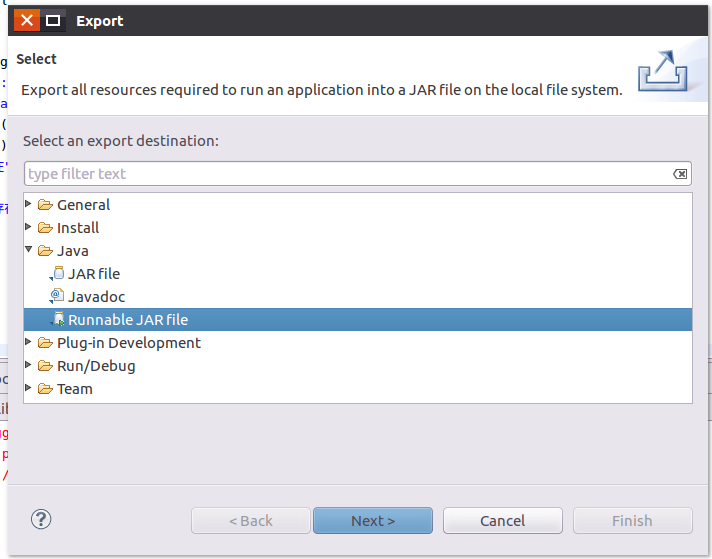This screenshot has width=712, height=559.
Task: Select the Run/Debug tree entry
Action: click(96, 366)
